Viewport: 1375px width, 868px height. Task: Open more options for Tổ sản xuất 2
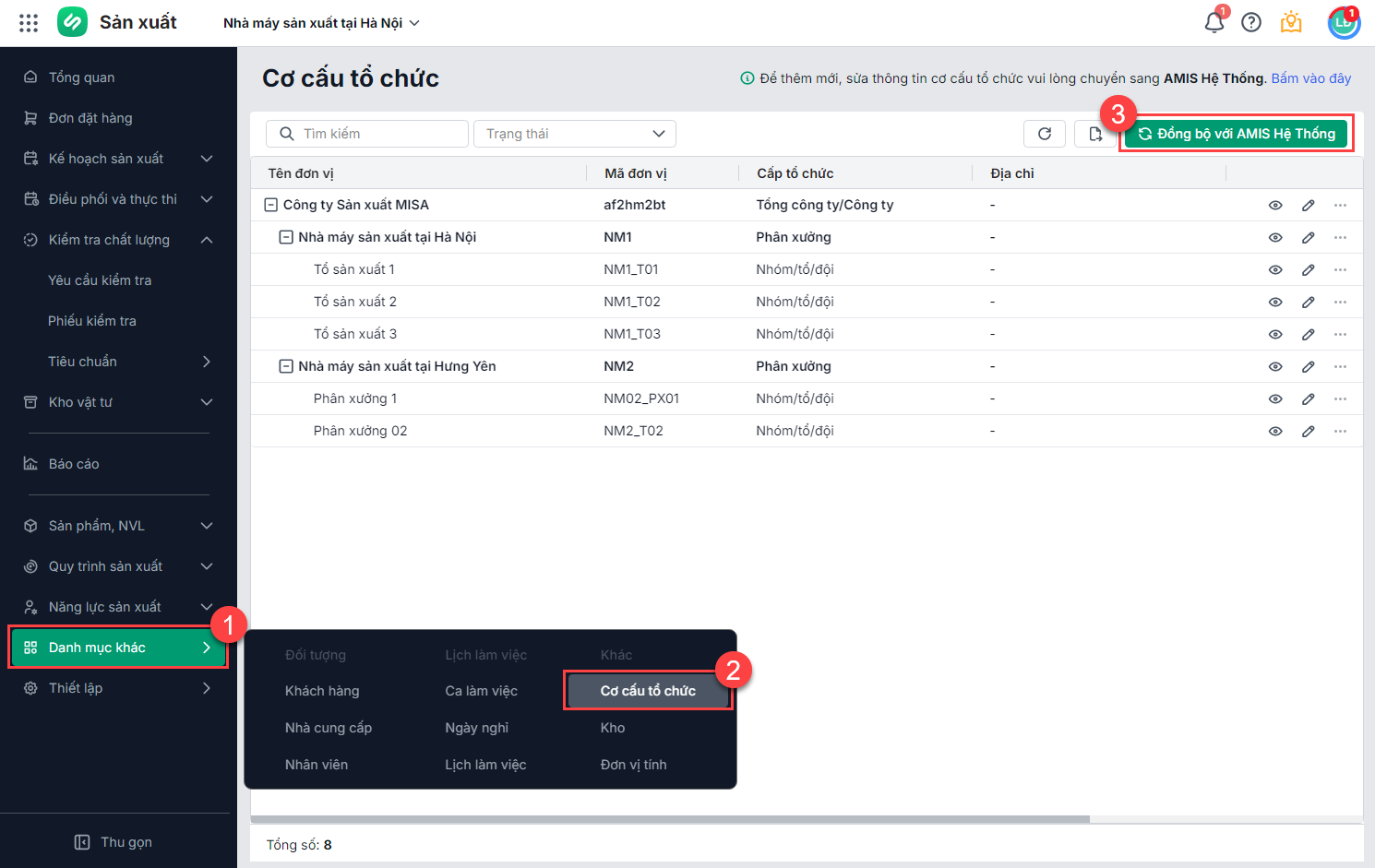point(1341,303)
